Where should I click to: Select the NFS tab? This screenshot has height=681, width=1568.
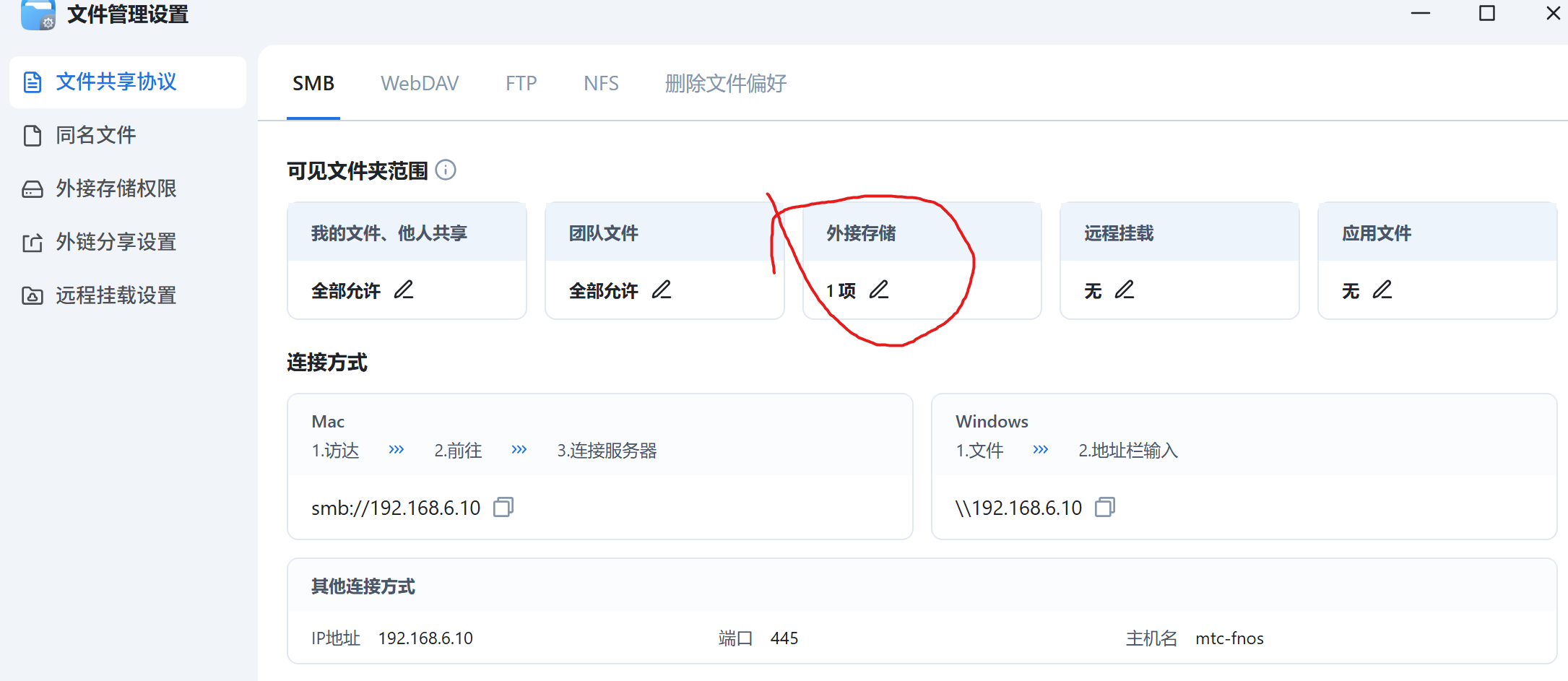601,84
